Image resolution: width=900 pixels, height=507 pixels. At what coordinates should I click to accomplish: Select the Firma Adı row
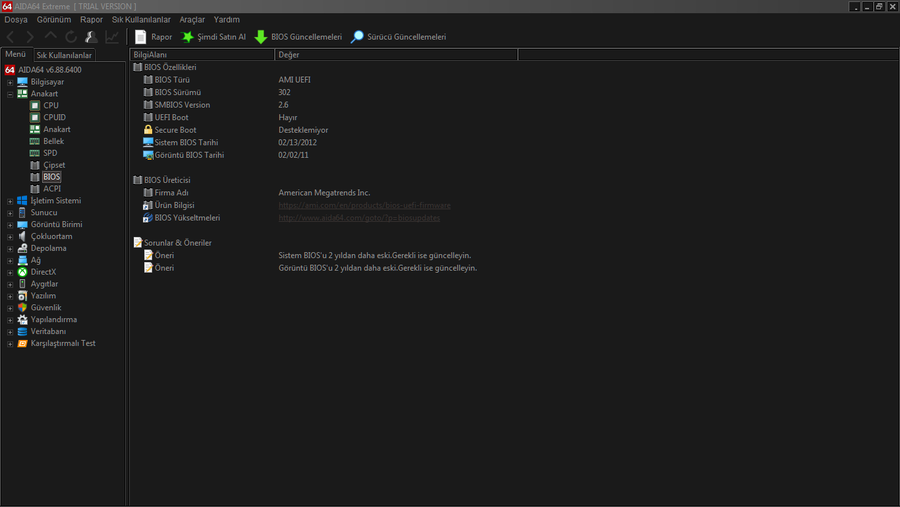tap(171, 193)
